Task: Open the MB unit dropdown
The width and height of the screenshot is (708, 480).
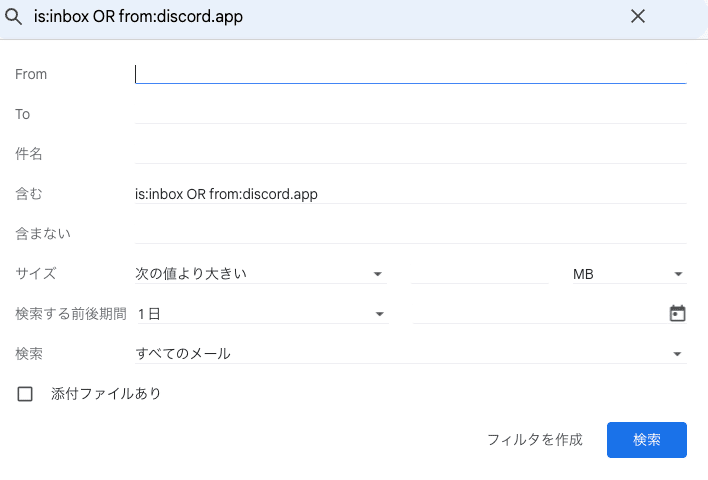Action: [629, 274]
